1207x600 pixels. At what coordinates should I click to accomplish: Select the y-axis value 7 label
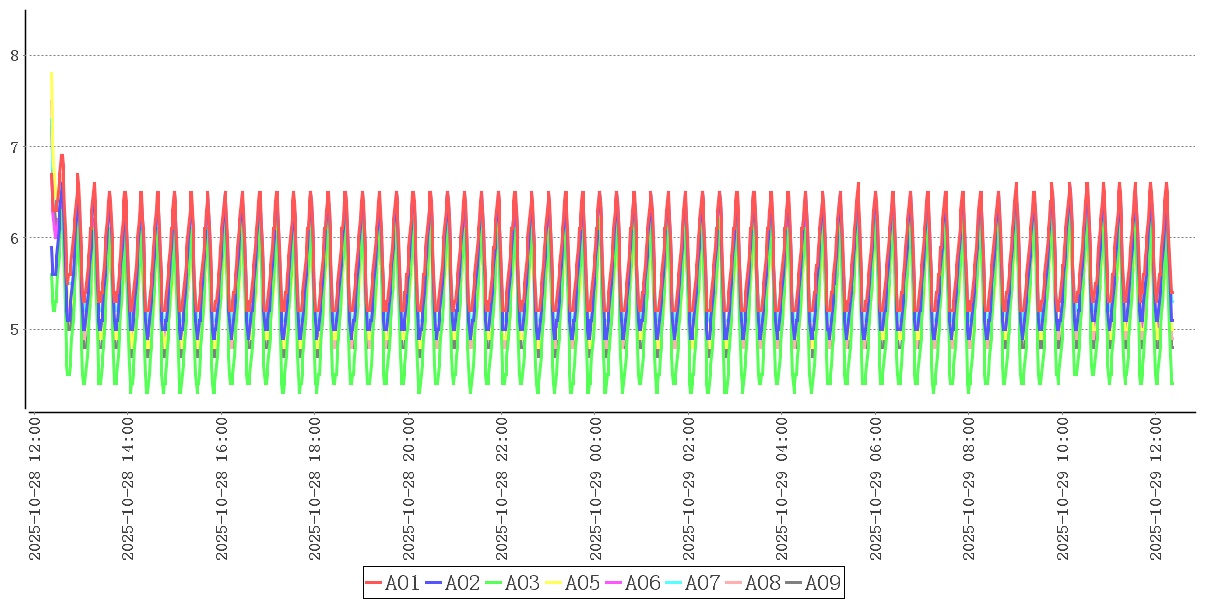pyautogui.click(x=14, y=147)
